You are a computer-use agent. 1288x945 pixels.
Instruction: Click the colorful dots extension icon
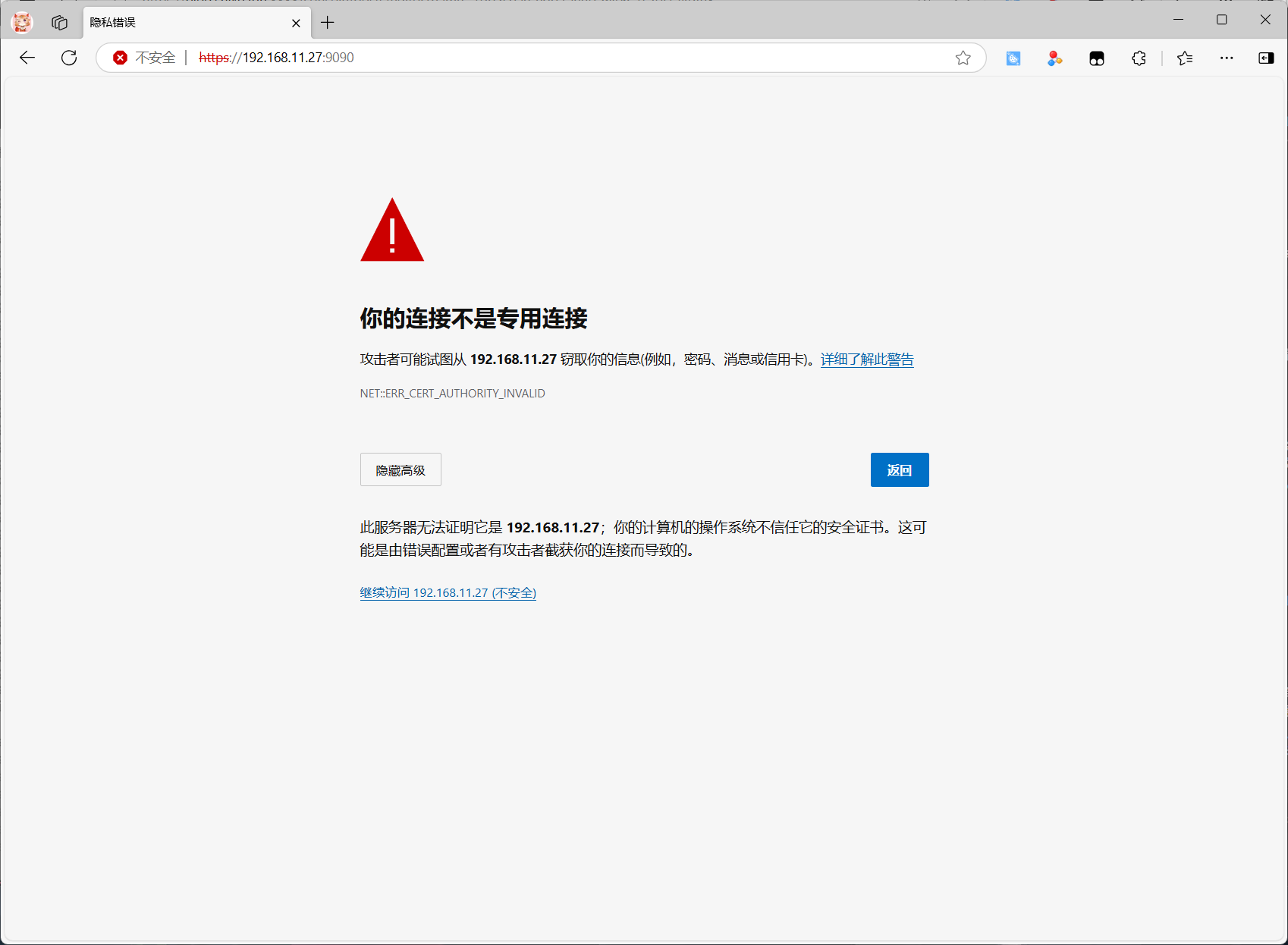(x=1054, y=58)
